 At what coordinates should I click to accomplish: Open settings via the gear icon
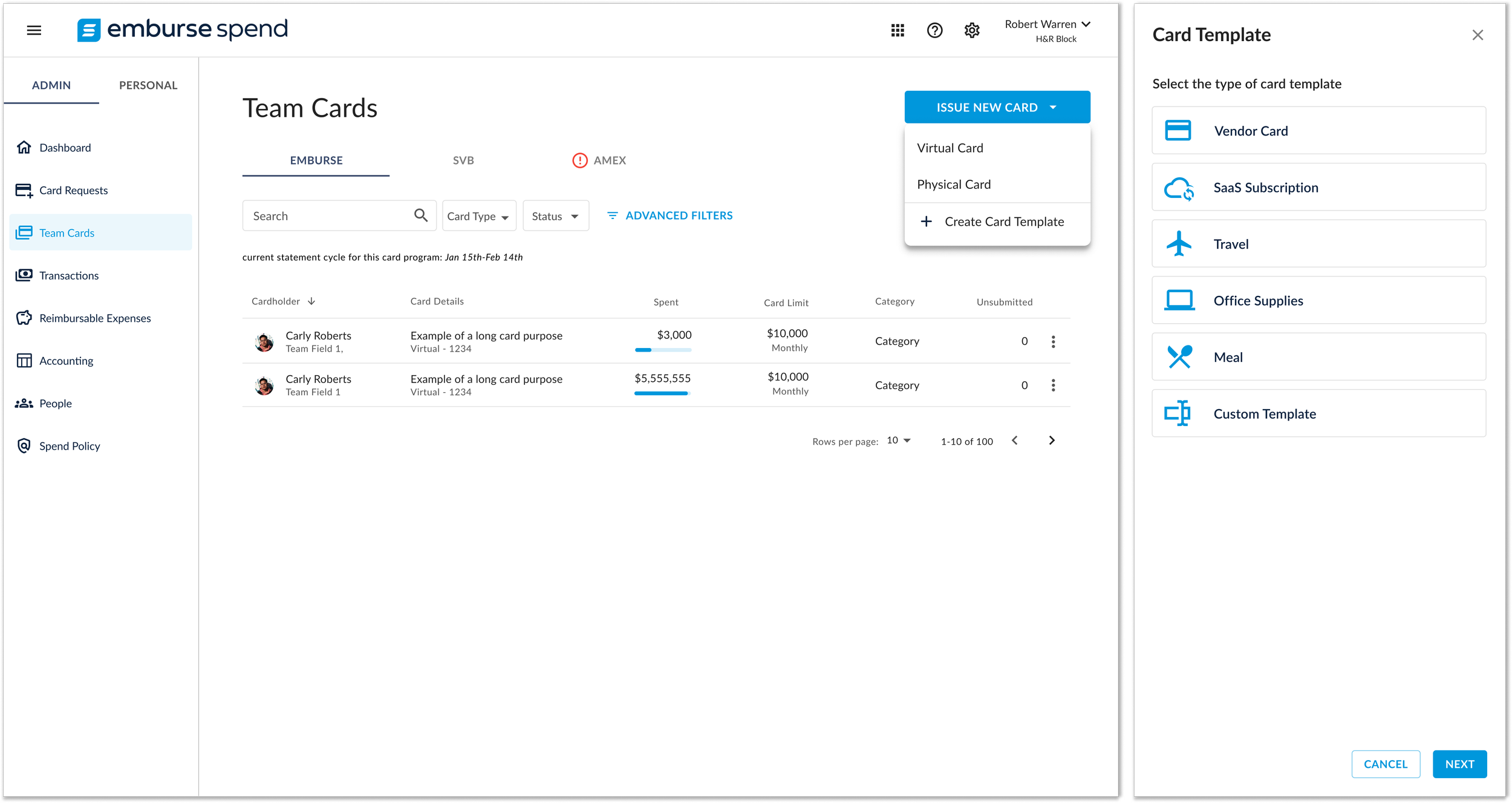tap(972, 30)
